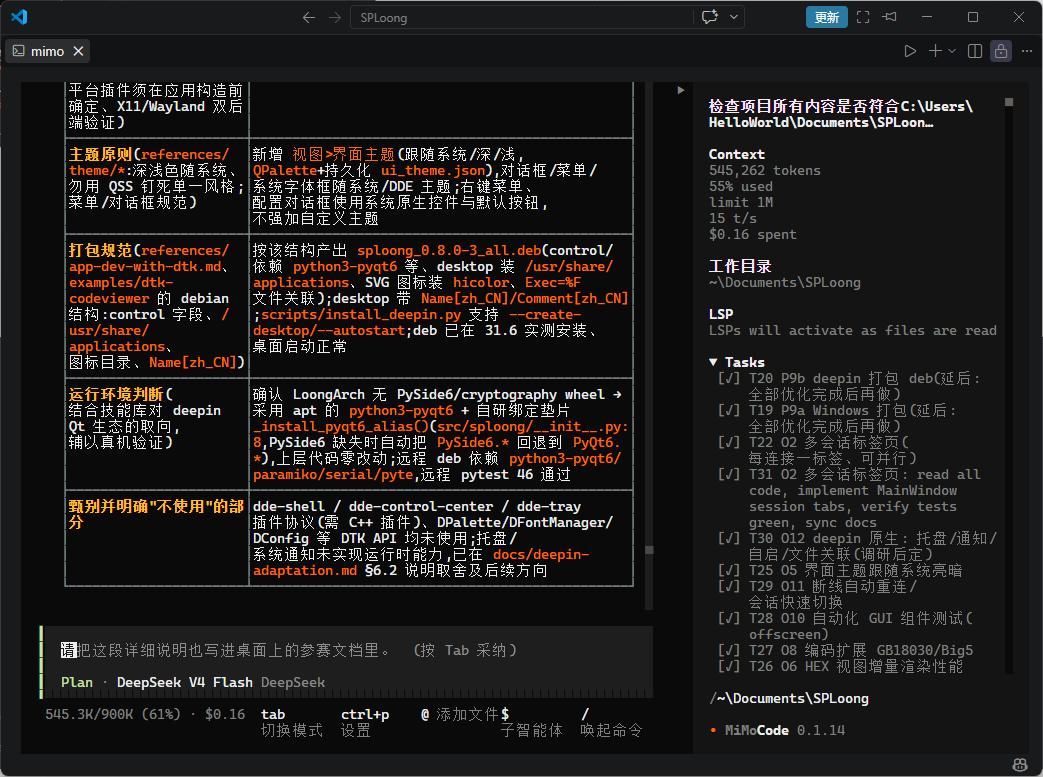
Task: Click the 55% used text
Action: pyautogui.click(x=740, y=186)
